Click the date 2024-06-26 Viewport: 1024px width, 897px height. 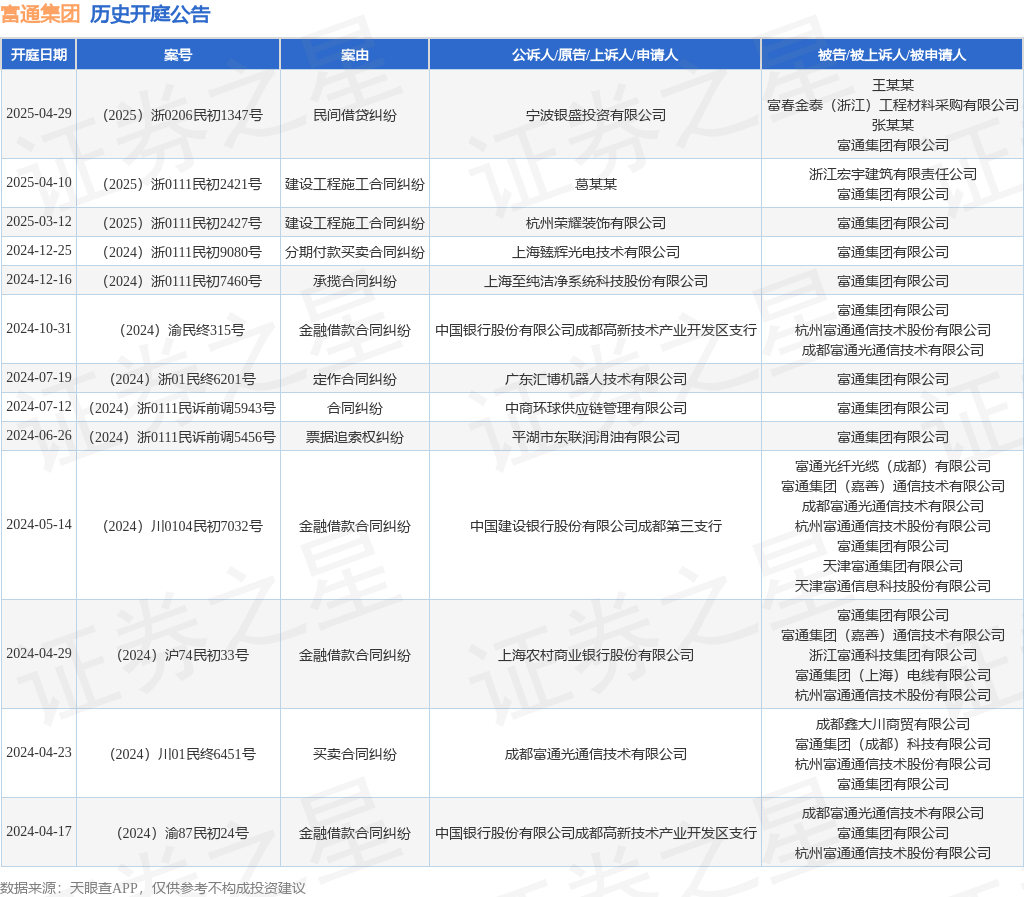coord(39,435)
